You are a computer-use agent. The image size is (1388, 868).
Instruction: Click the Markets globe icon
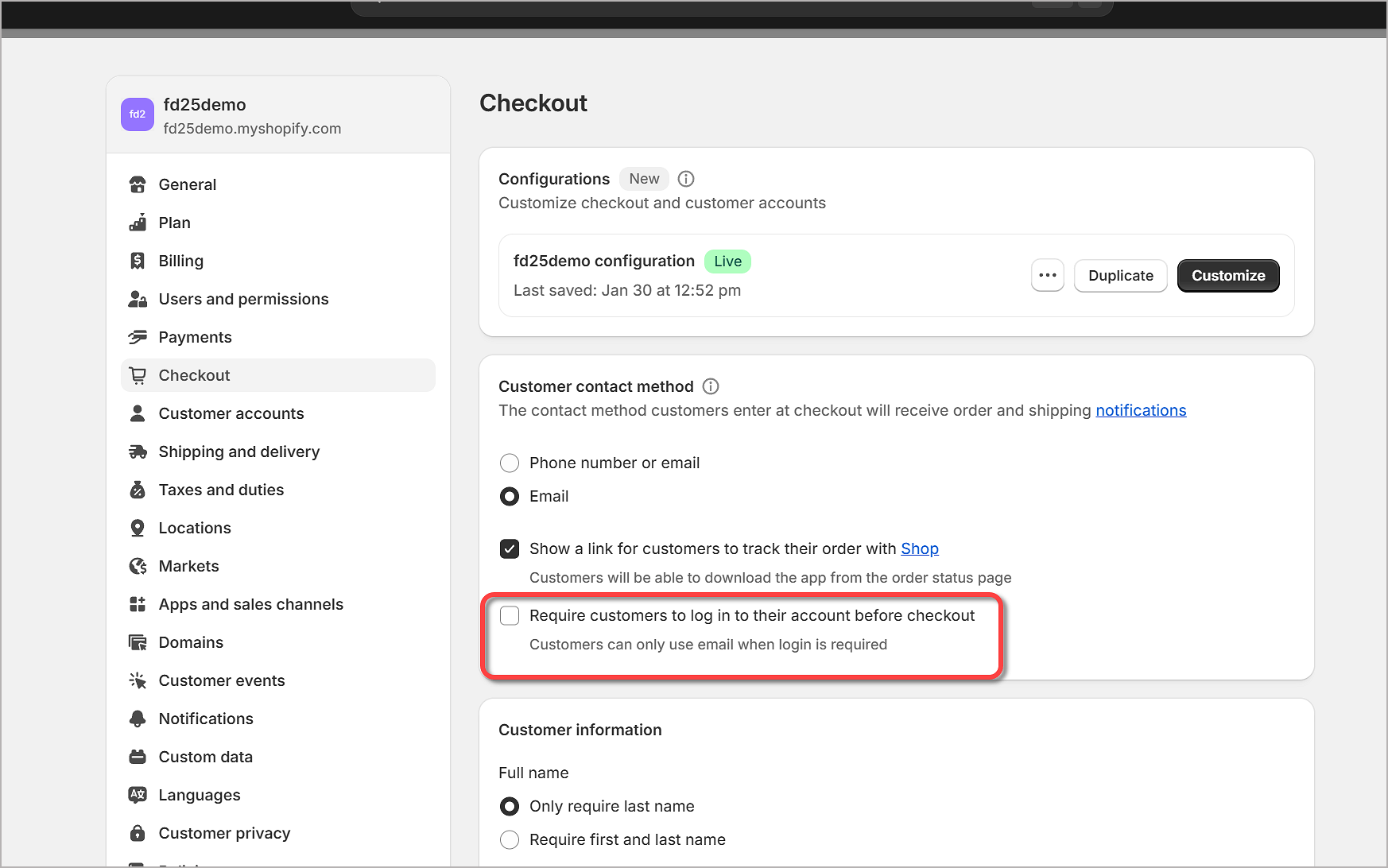coord(138,566)
